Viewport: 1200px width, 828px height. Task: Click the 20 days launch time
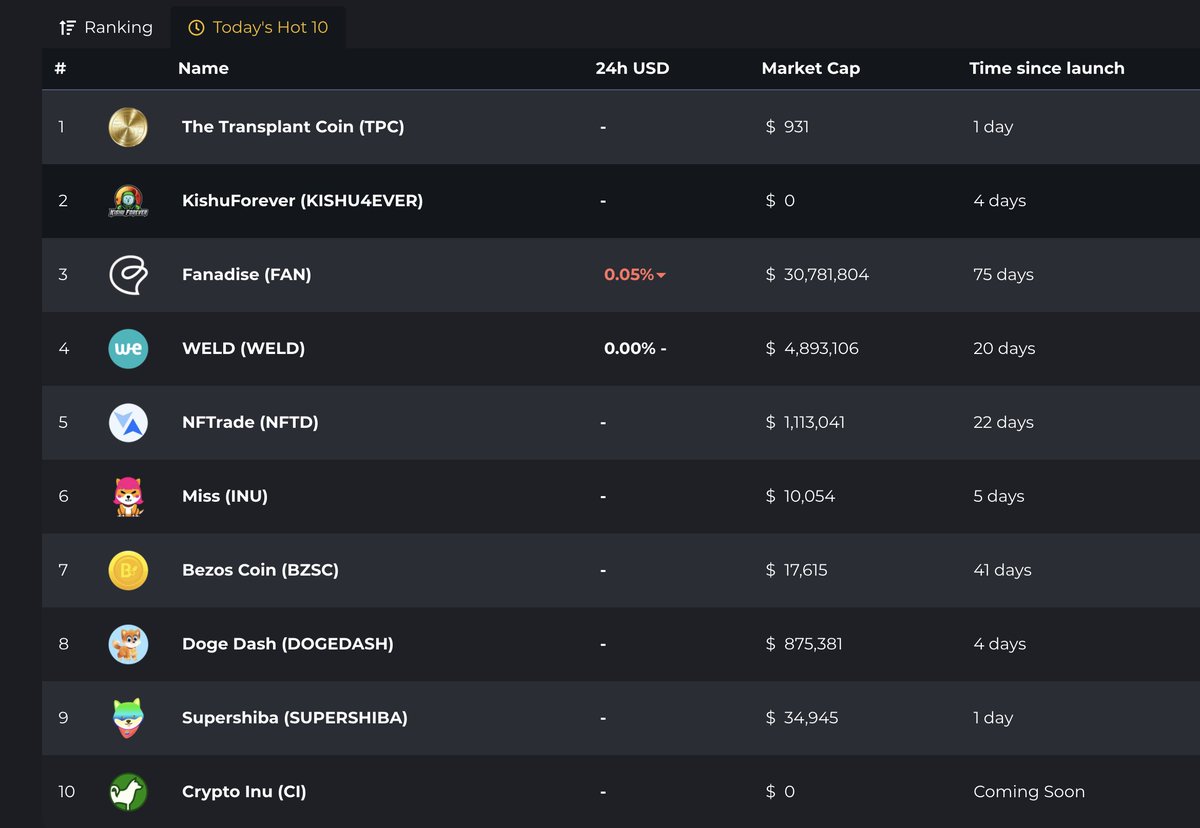[x=1004, y=349]
